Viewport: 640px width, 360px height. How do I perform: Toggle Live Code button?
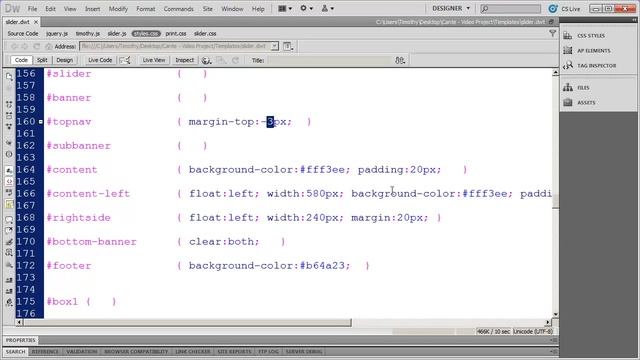point(100,60)
